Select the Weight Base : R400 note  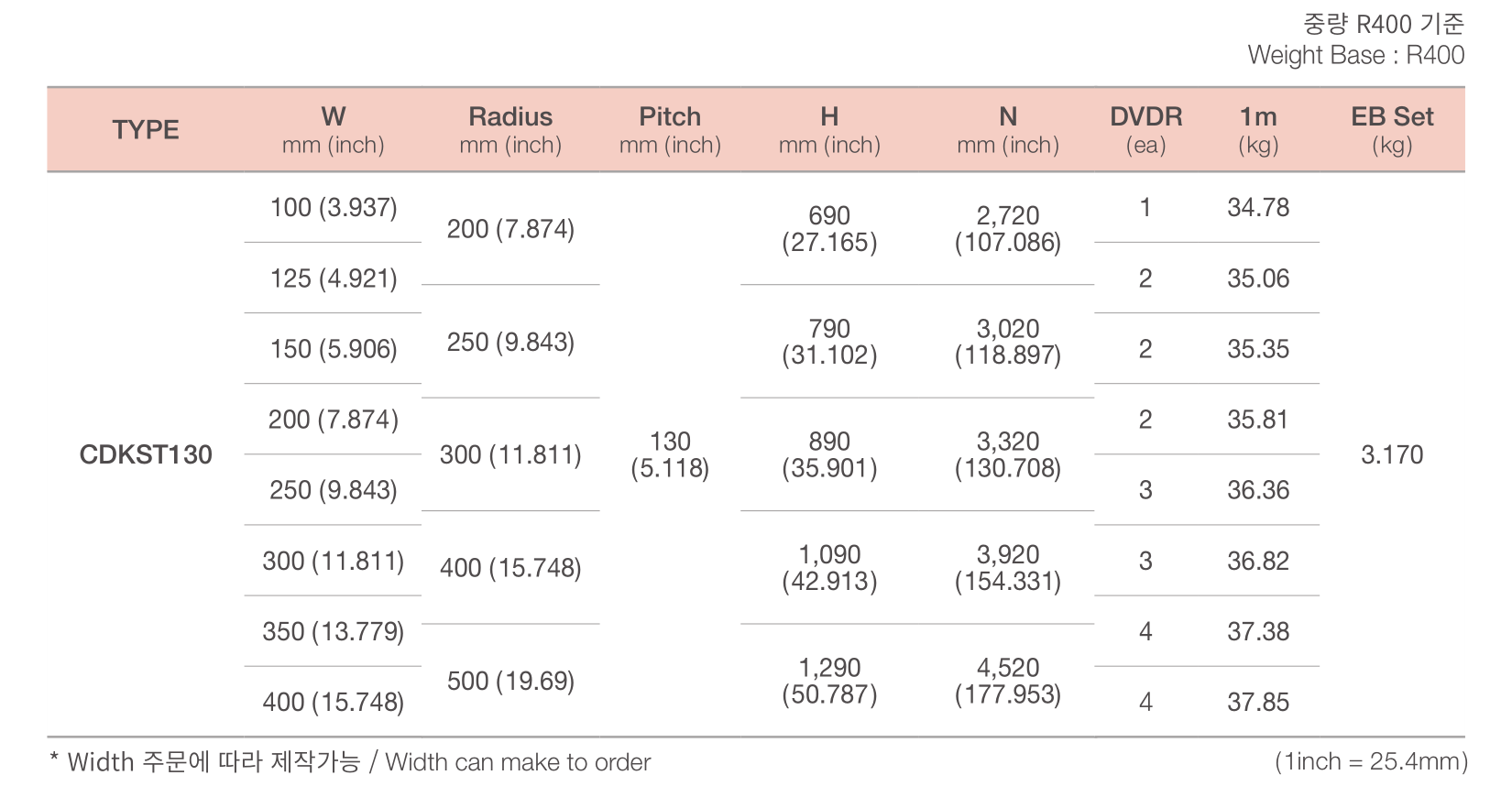(1356, 55)
